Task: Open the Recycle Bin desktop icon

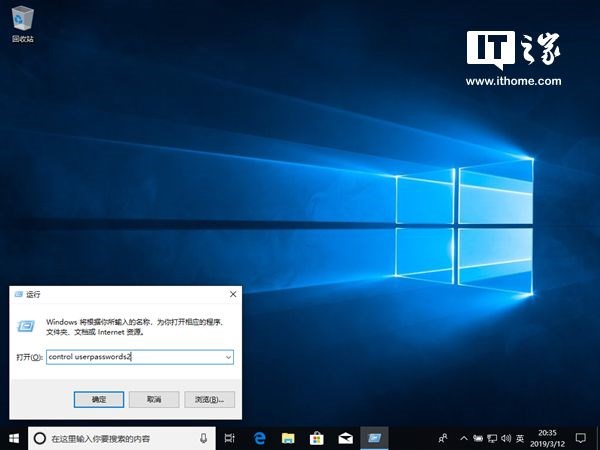Action: (x=23, y=24)
